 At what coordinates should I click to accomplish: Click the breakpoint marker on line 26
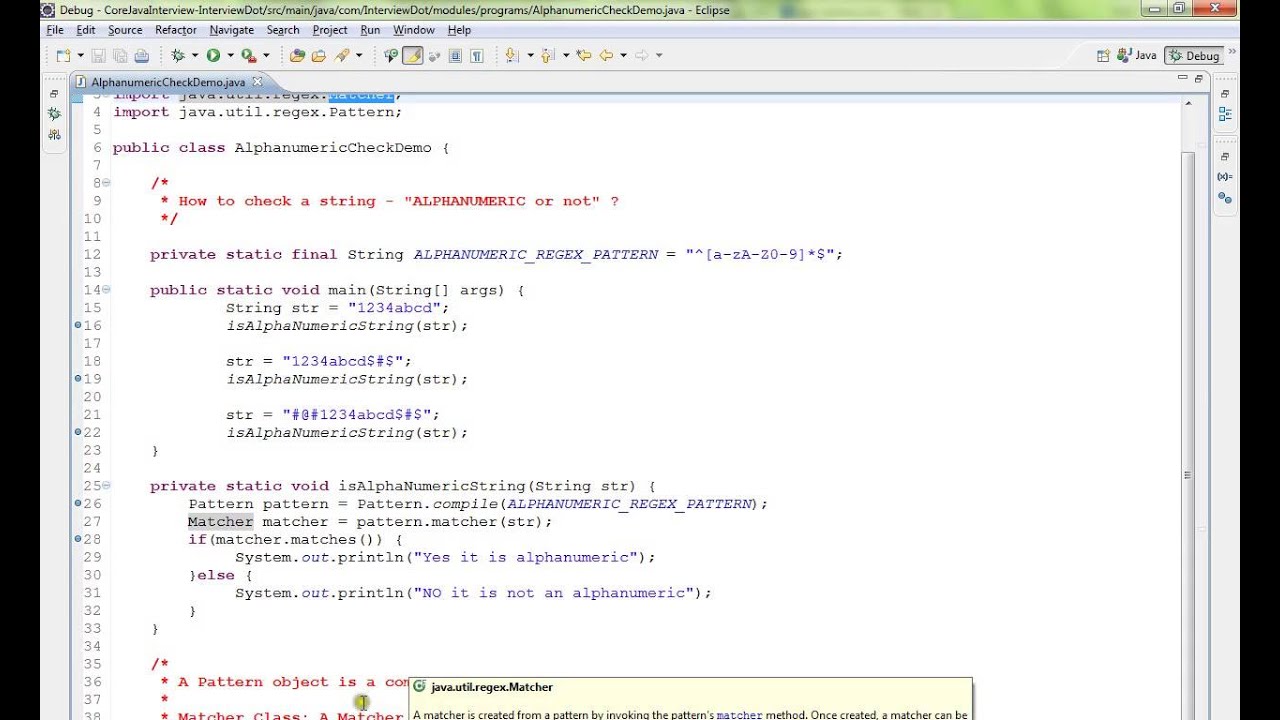(78, 503)
